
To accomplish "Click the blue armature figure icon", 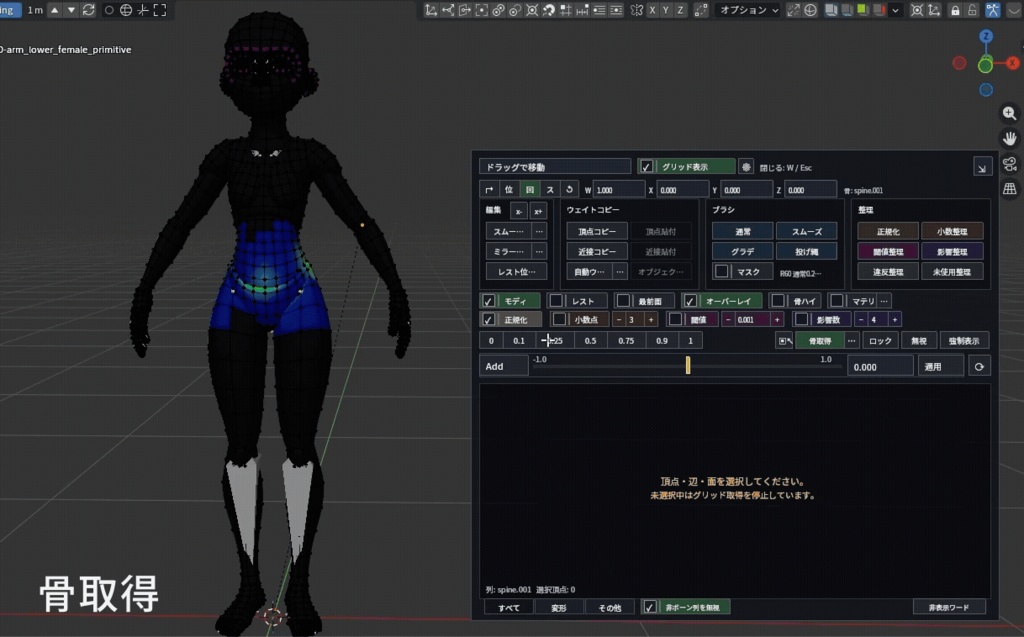I will tap(993, 10).
